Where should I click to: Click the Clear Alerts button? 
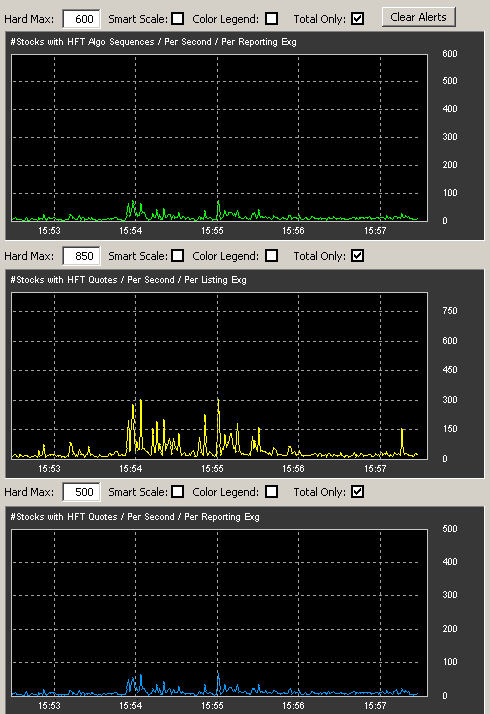click(418, 17)
